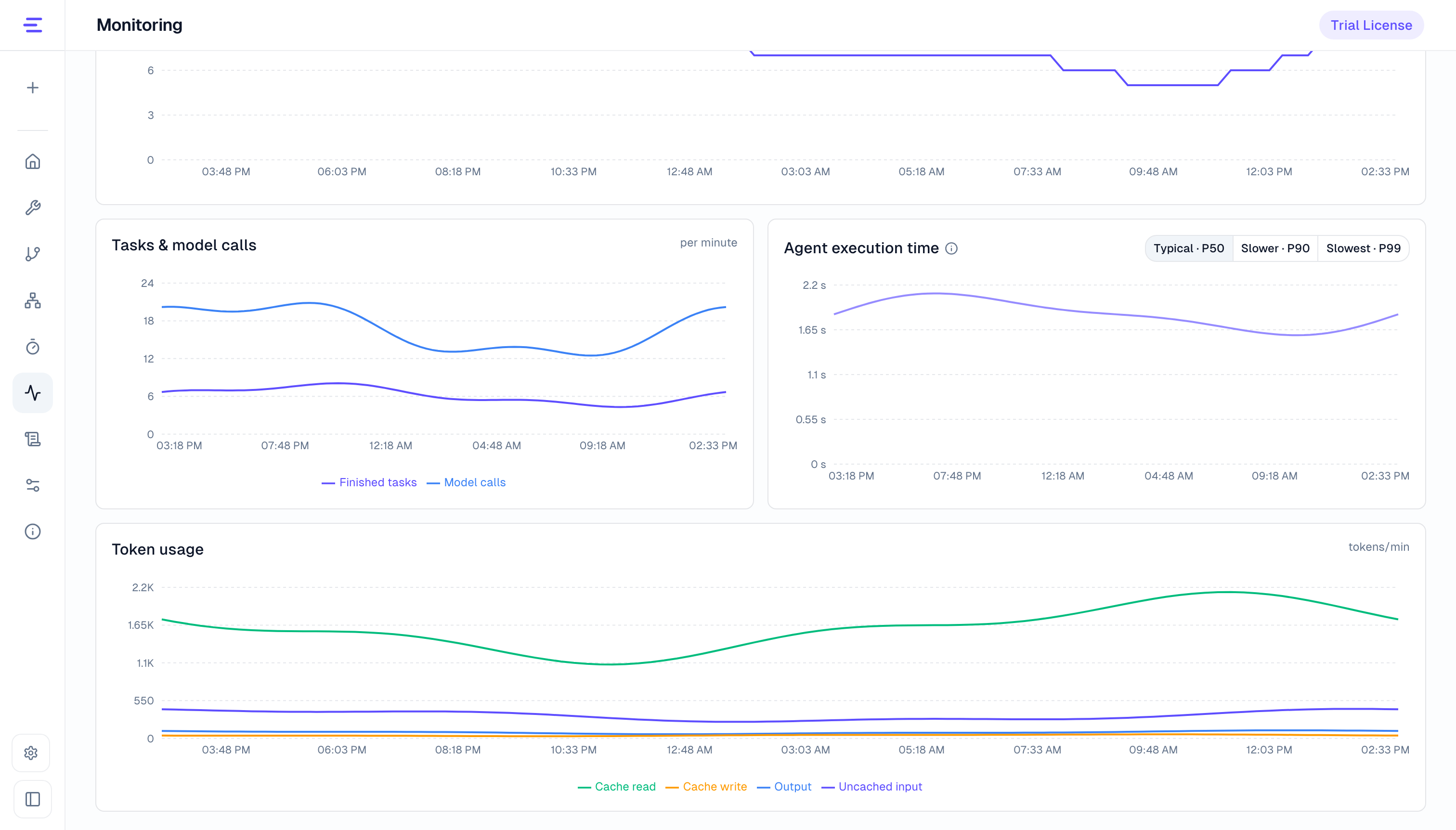Open the sliders configuration icon
Screen dimensions: 1456x830
click(32, 485)
